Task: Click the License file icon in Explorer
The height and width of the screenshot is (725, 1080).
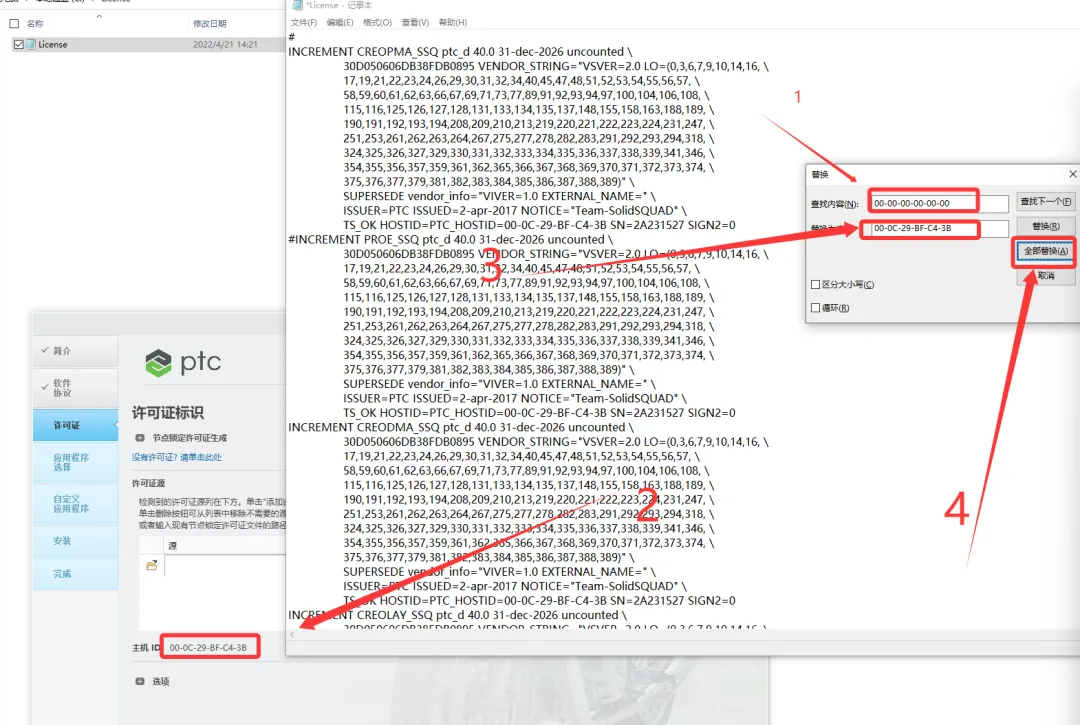Action: tap(30, 44)
